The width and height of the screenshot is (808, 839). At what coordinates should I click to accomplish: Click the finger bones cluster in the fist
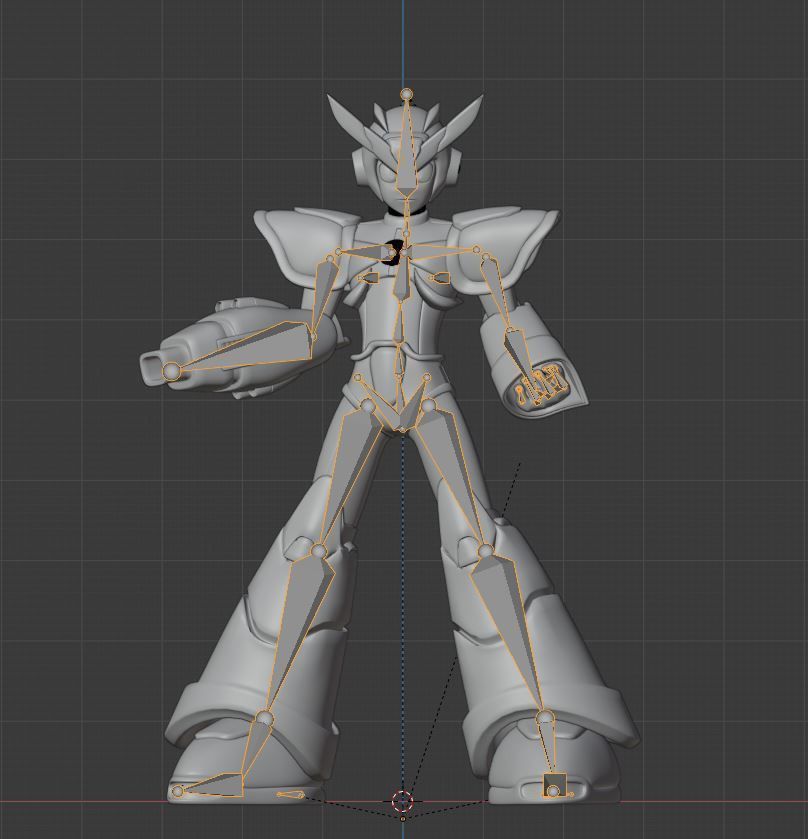(540, 384)
